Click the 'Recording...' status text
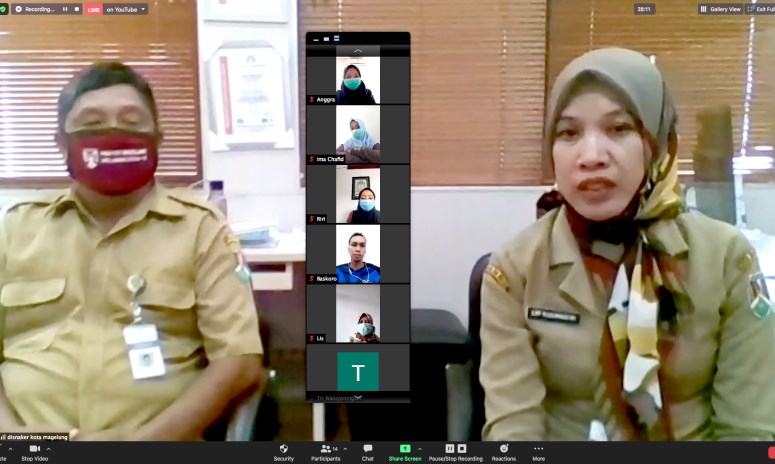 click(x=39, y=9)
